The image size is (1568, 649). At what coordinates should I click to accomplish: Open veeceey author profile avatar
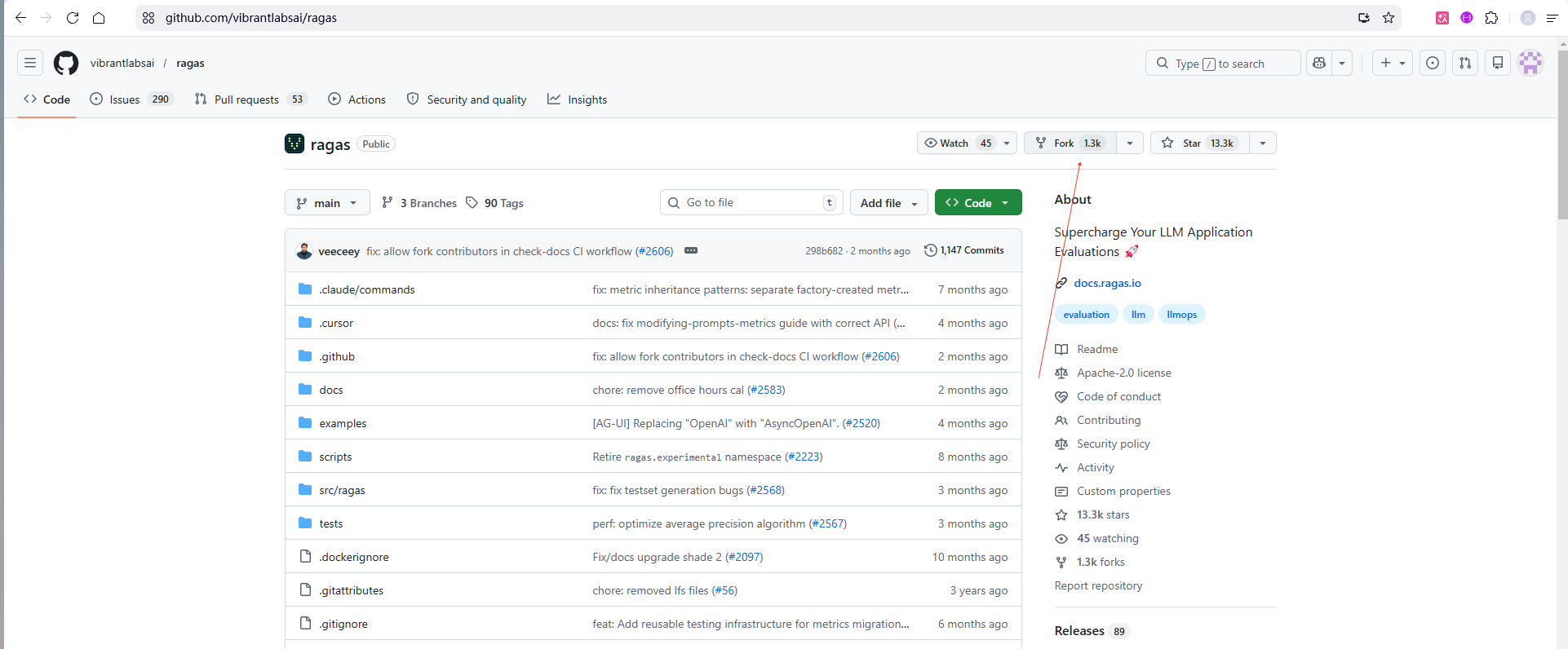pos(304,251)
